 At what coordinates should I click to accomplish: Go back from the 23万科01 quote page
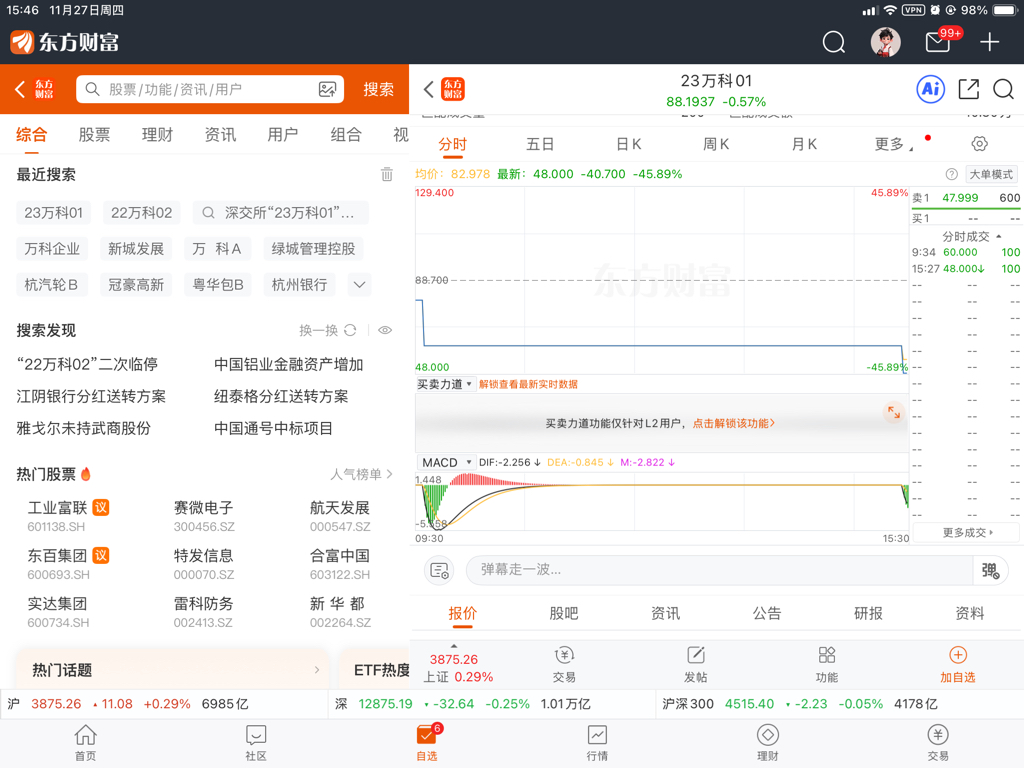(x=429, y=89)
